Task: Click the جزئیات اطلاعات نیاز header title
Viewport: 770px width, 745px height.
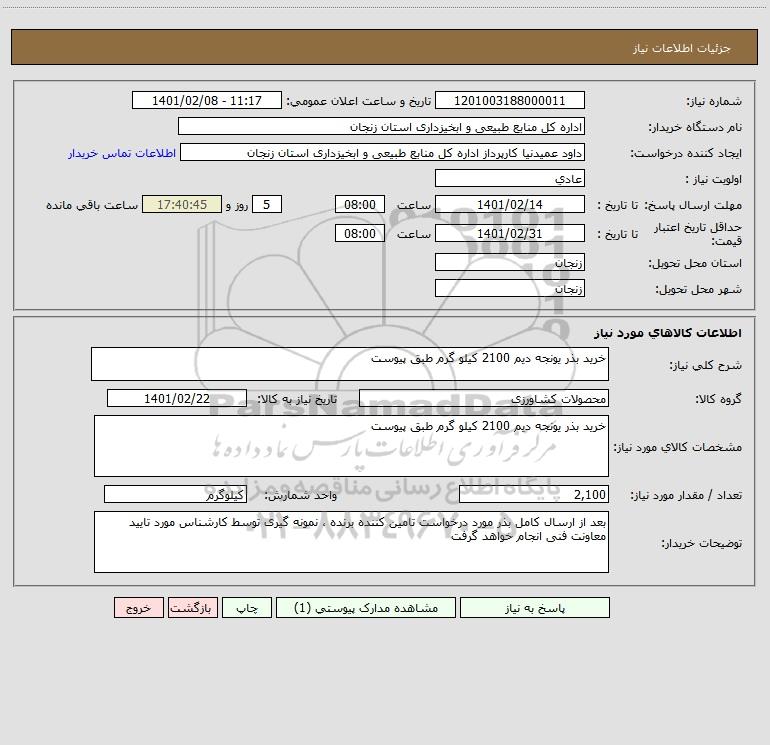Action: point(682,48)
